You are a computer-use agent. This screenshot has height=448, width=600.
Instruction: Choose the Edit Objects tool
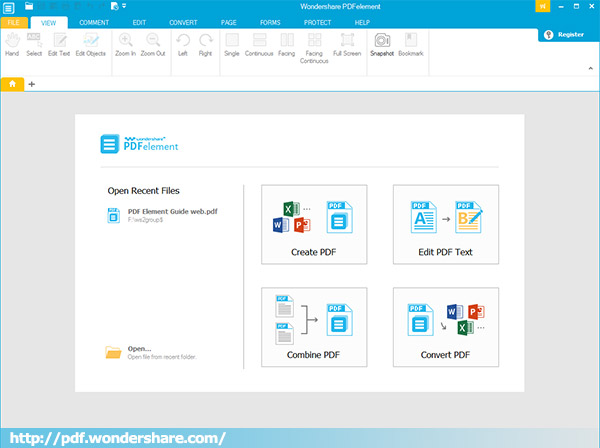coord(90,45)
